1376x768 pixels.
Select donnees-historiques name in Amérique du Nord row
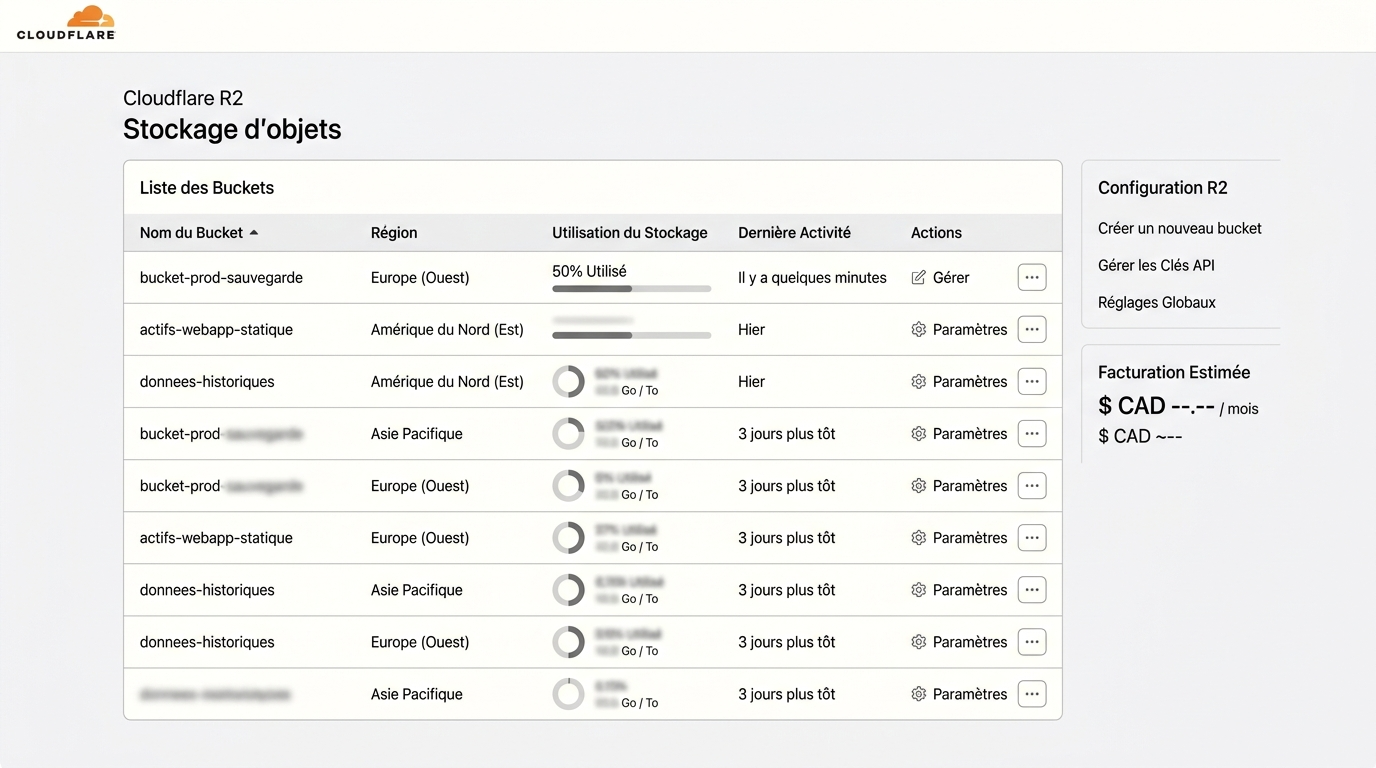[207, 381]
